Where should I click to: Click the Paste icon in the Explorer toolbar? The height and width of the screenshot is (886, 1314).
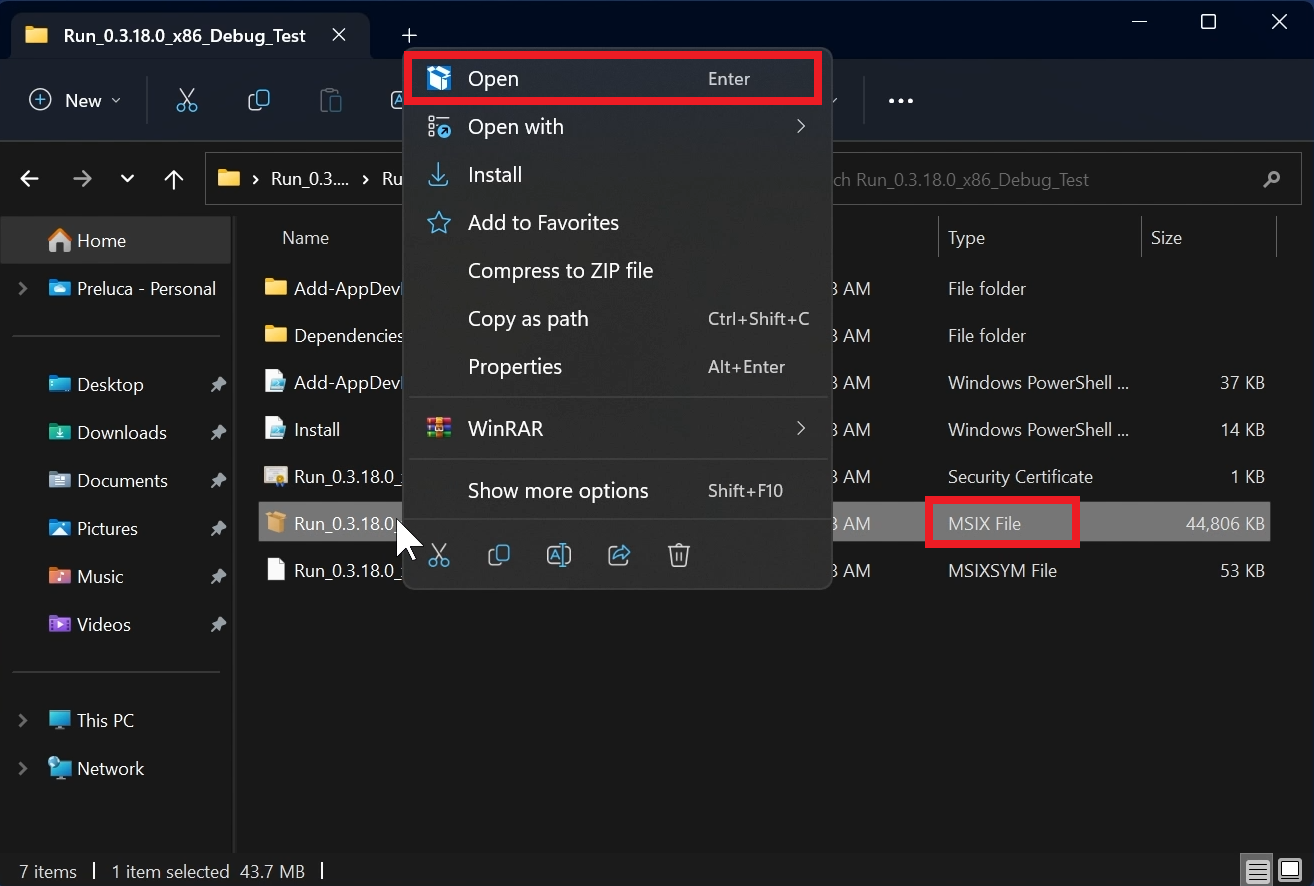click(330, 100)
